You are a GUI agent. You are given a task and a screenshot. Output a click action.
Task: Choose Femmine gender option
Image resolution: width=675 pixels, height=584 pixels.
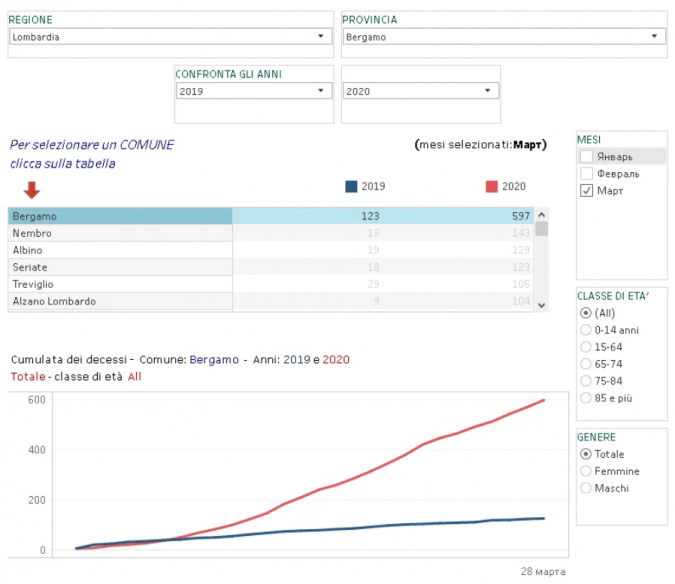click(586, 471)
